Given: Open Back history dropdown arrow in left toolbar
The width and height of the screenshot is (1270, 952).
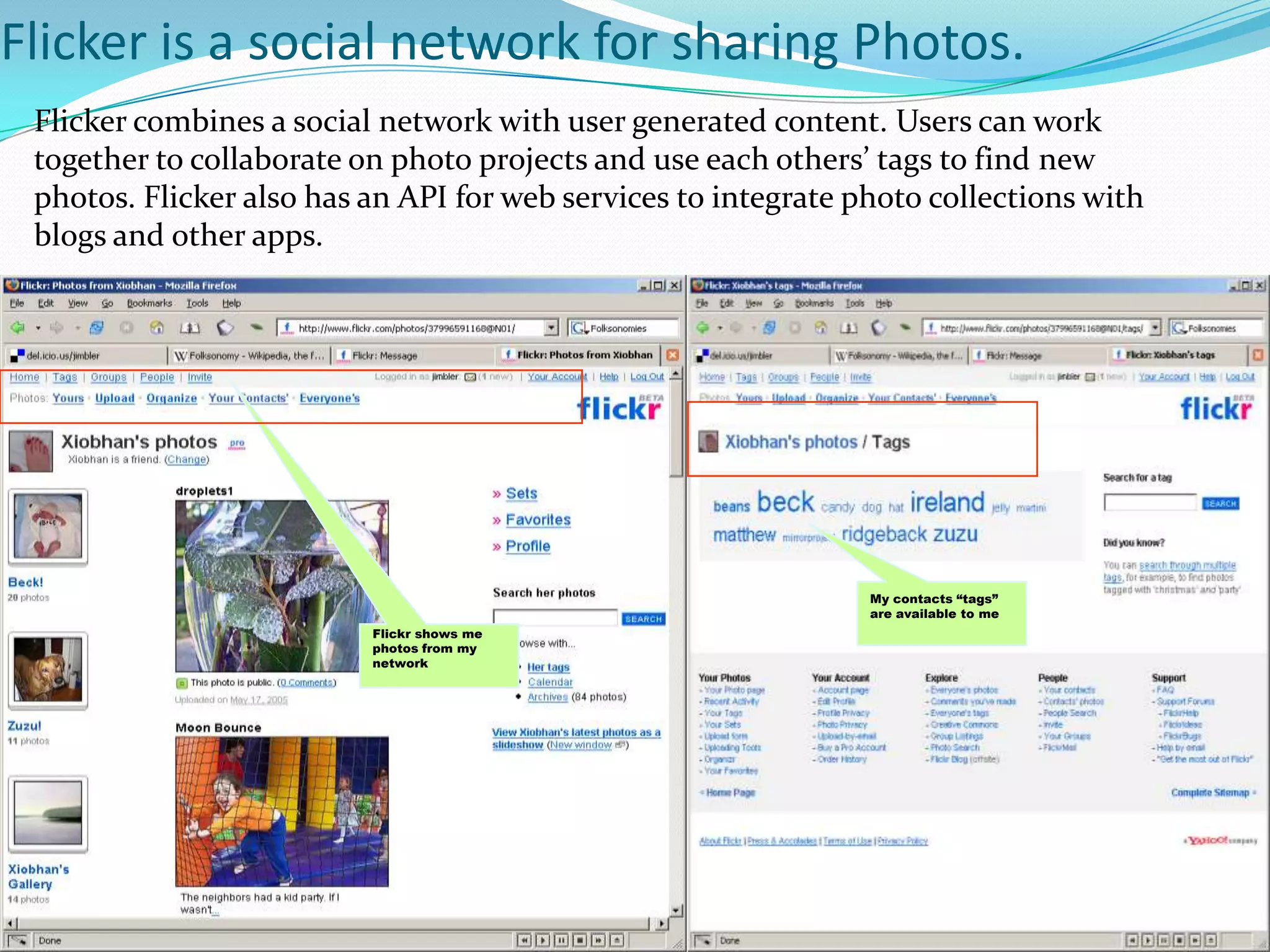Looking at the screenshot, I should coord(38,327).
